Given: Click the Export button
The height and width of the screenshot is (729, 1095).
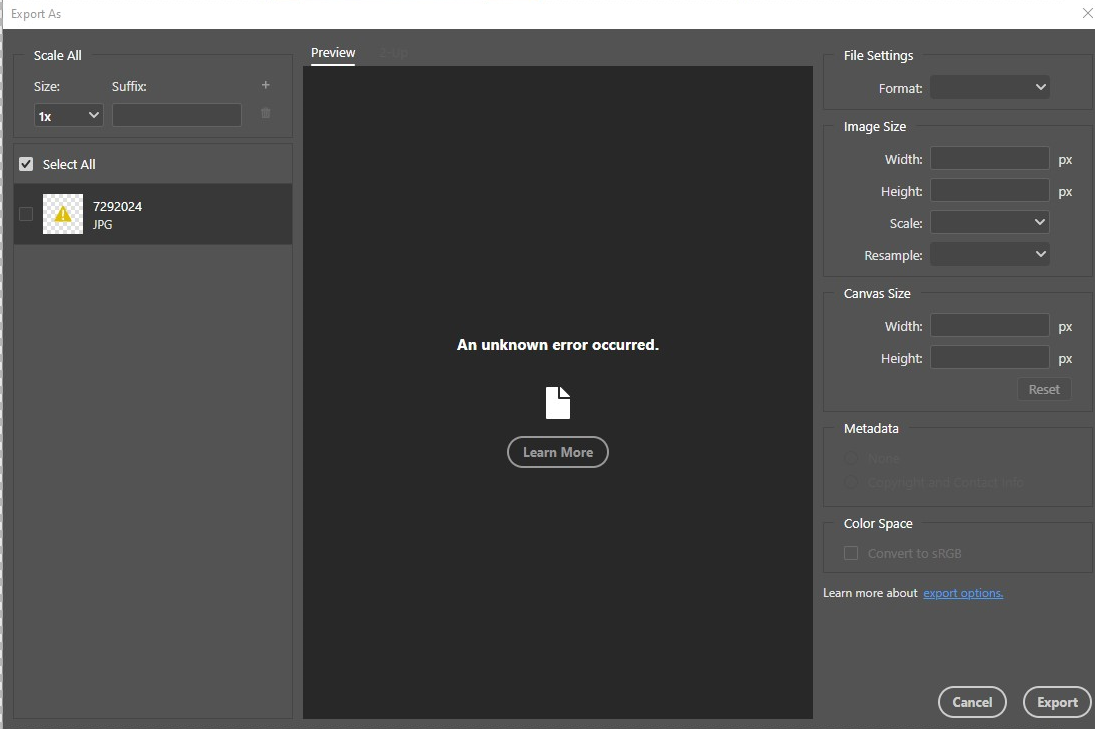Looking at the screenshot, I should tap(1057, 702).
